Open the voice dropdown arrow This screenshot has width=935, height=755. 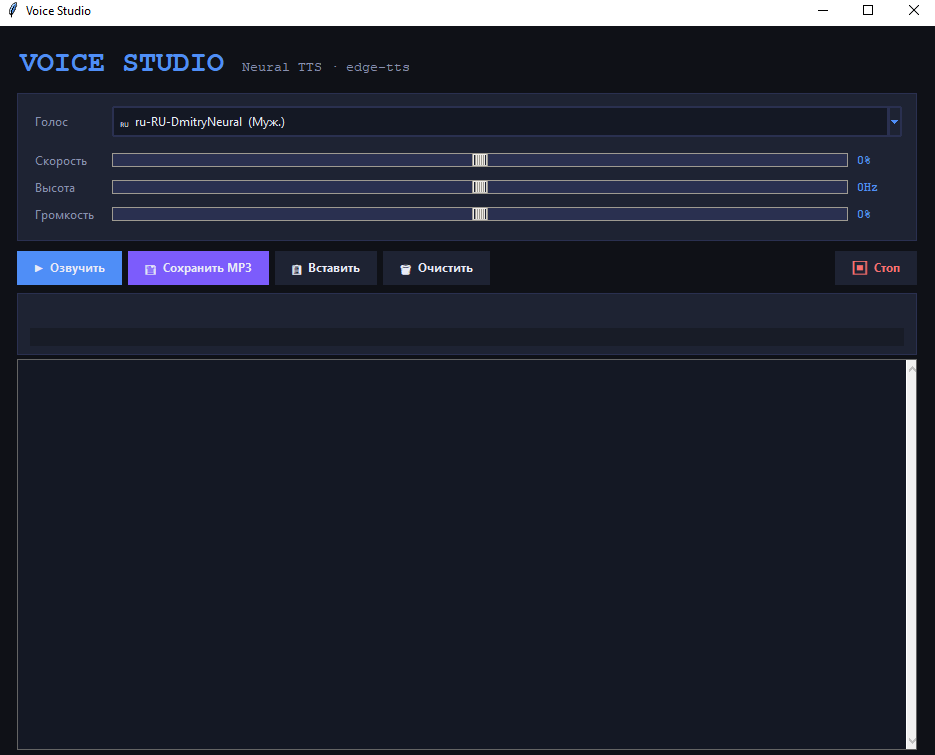tap(894, 122)
